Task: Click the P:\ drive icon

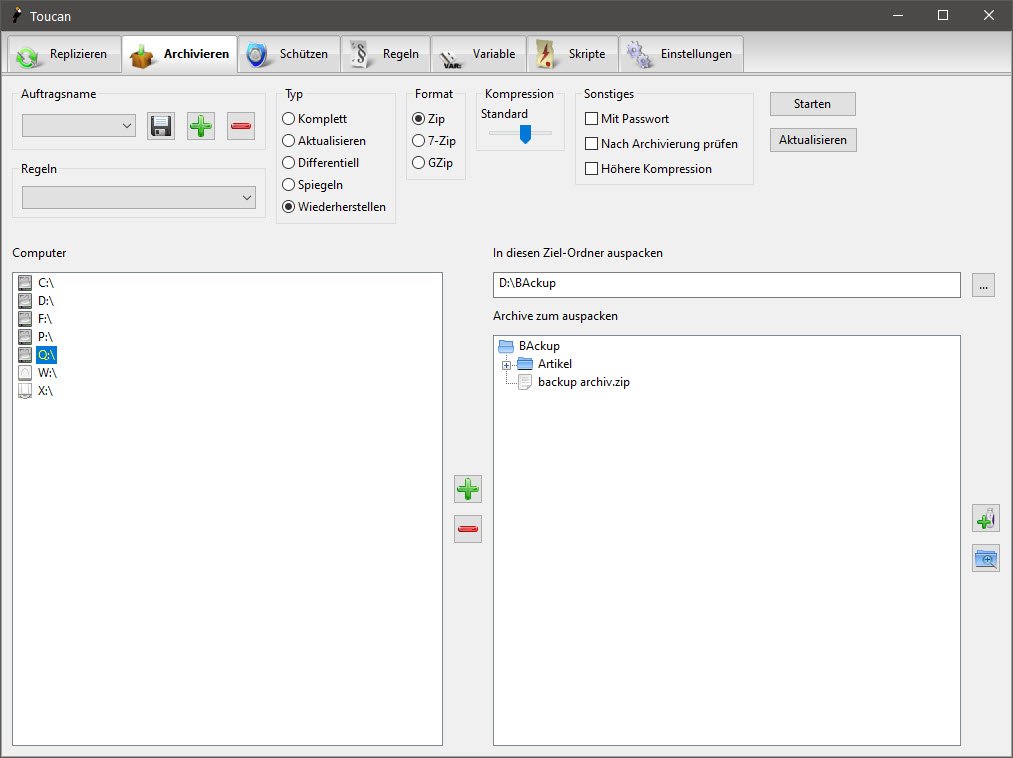Action: (x=25, y=337)
